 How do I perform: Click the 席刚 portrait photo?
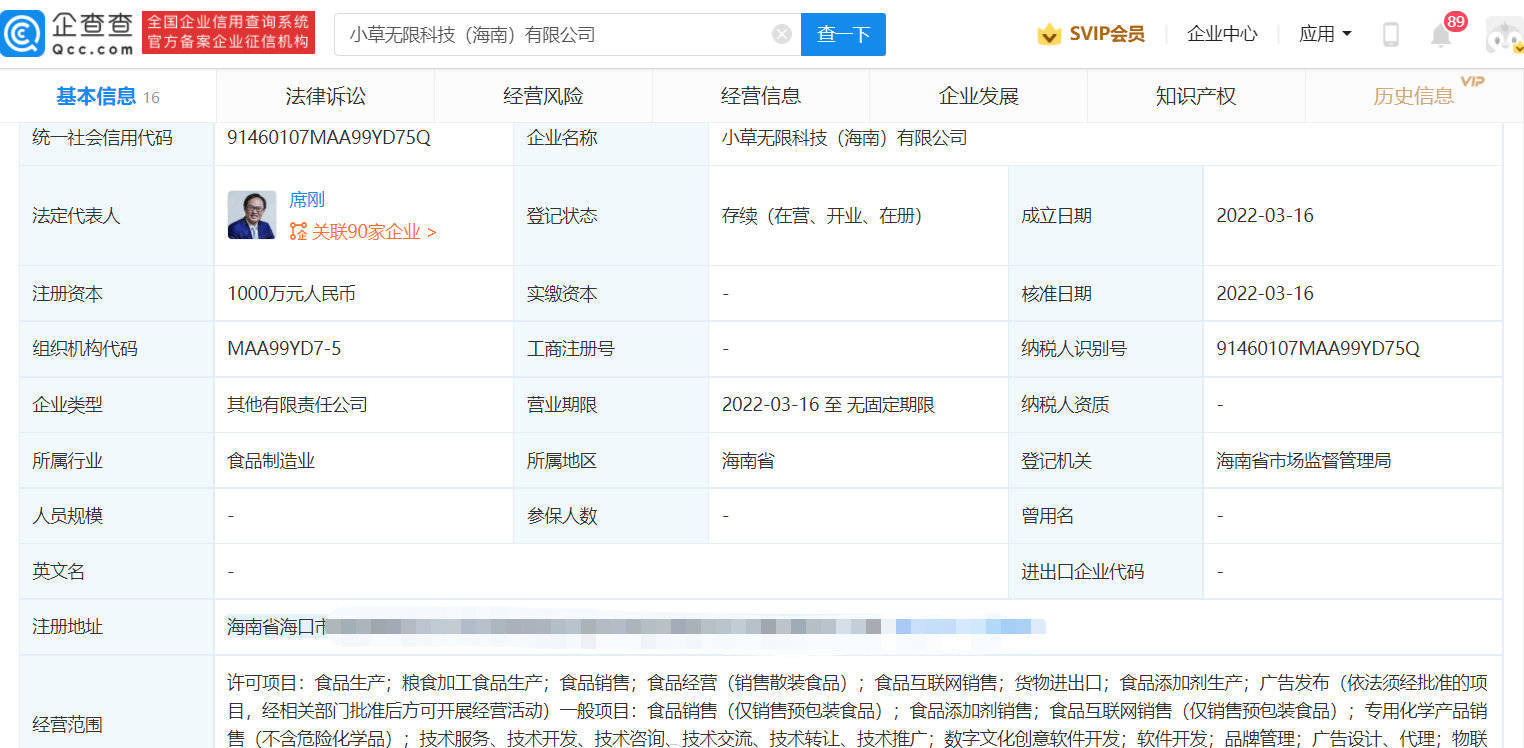tap(251, 215)
